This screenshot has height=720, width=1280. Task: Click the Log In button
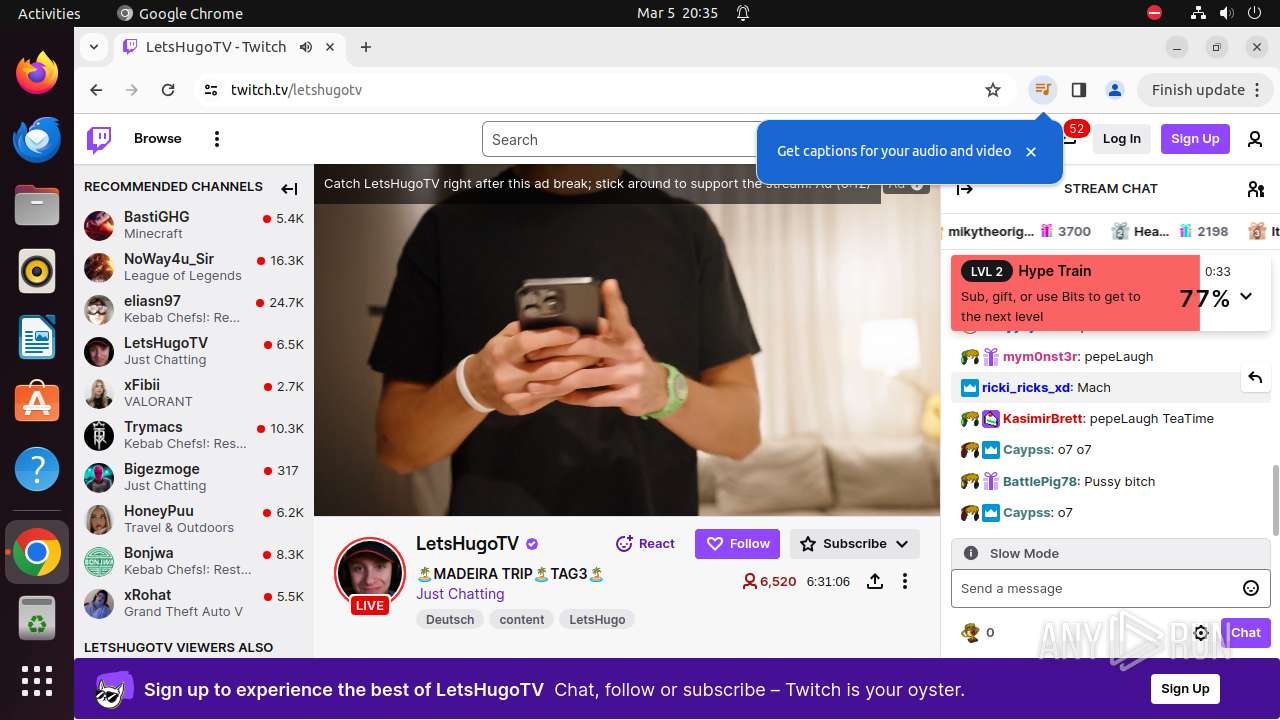[x=1121, y=139]
